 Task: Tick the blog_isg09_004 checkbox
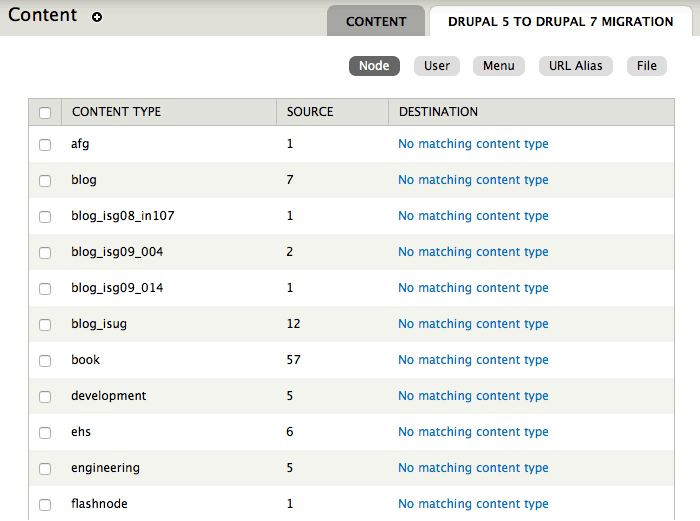45,253
